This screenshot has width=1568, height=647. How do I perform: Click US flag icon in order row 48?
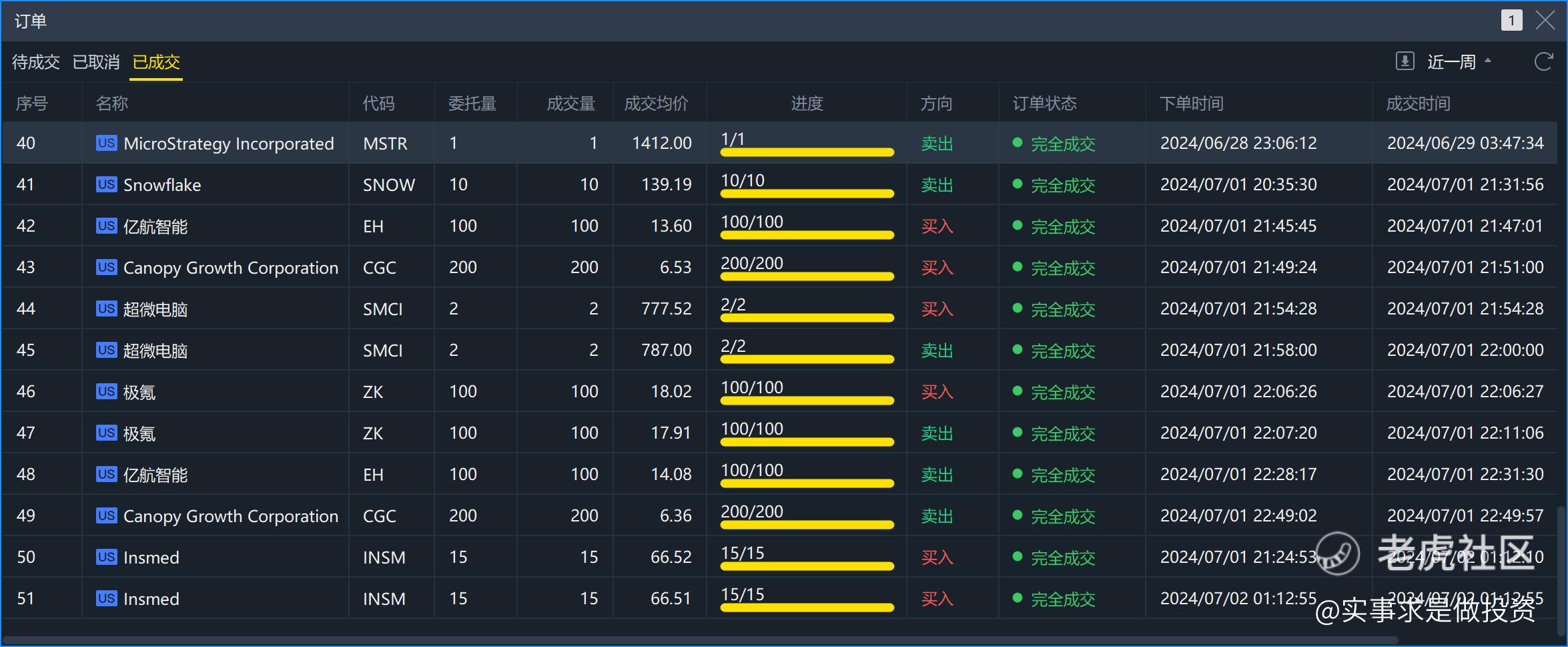tap(106, 474)
